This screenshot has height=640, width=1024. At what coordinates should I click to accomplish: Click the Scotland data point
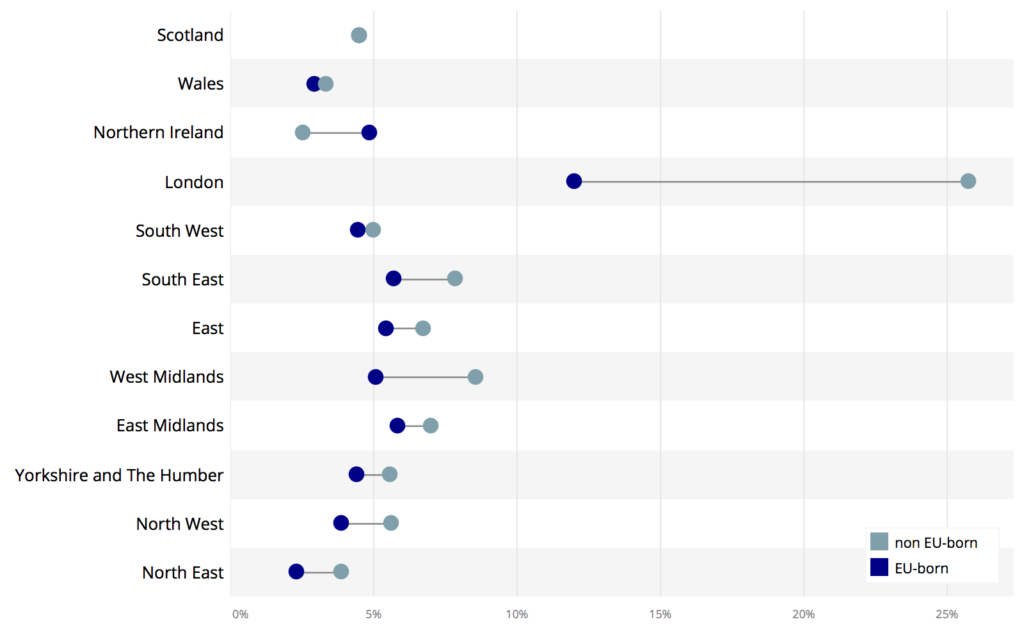359,35
